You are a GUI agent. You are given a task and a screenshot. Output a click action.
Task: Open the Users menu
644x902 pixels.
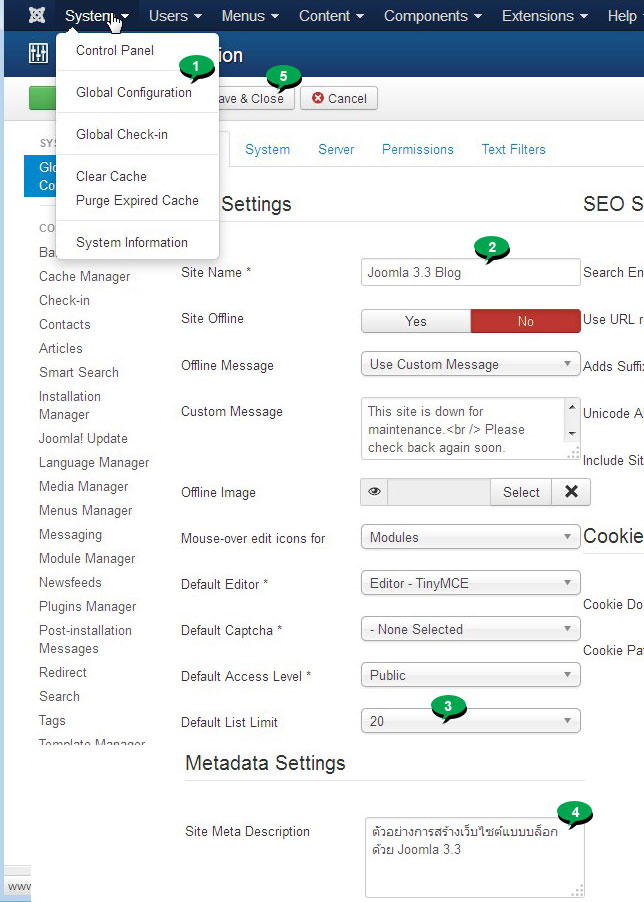click(175, 16)
